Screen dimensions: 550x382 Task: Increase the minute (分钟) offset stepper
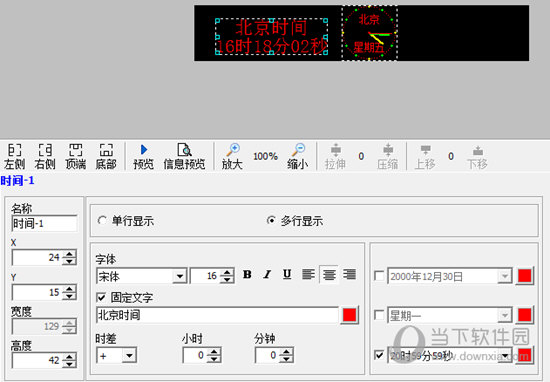287,351
